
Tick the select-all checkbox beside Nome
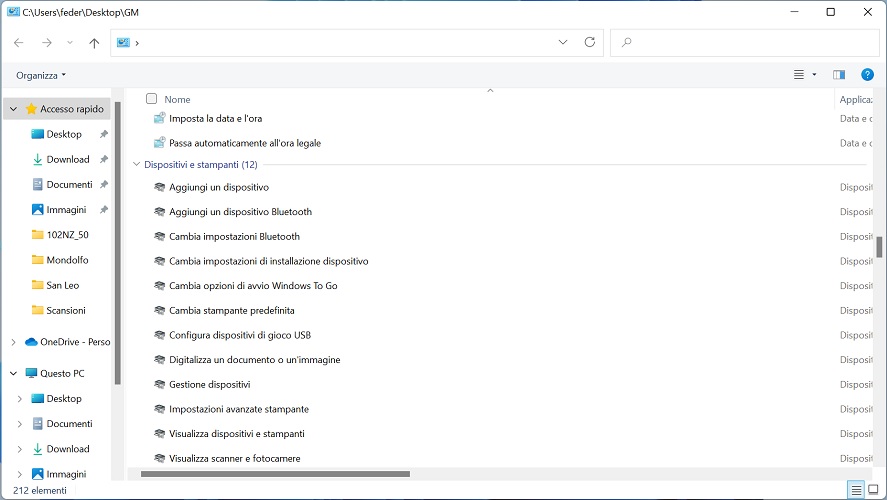(x=152, y=99)
